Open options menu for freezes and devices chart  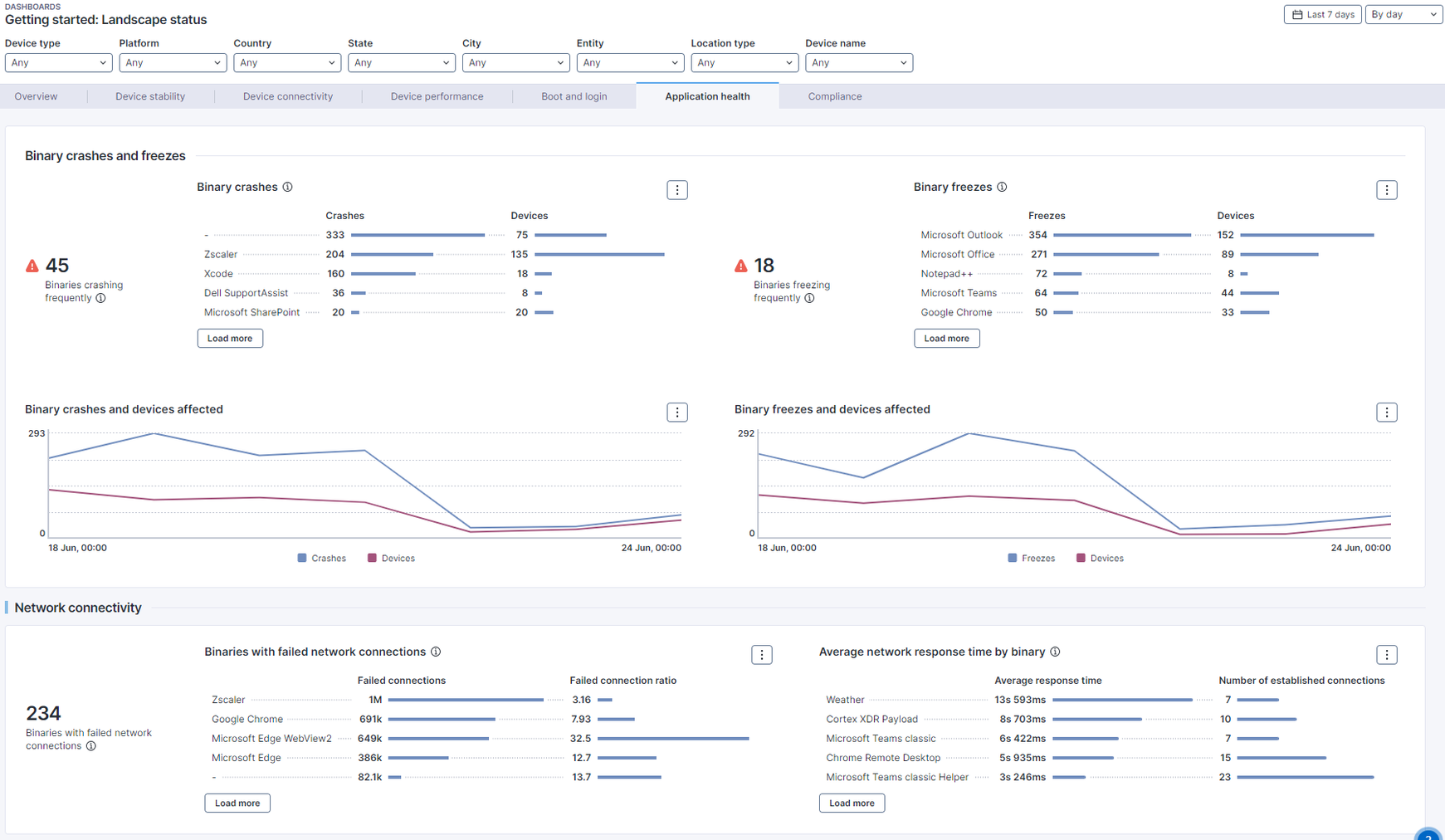[1386, 413]
